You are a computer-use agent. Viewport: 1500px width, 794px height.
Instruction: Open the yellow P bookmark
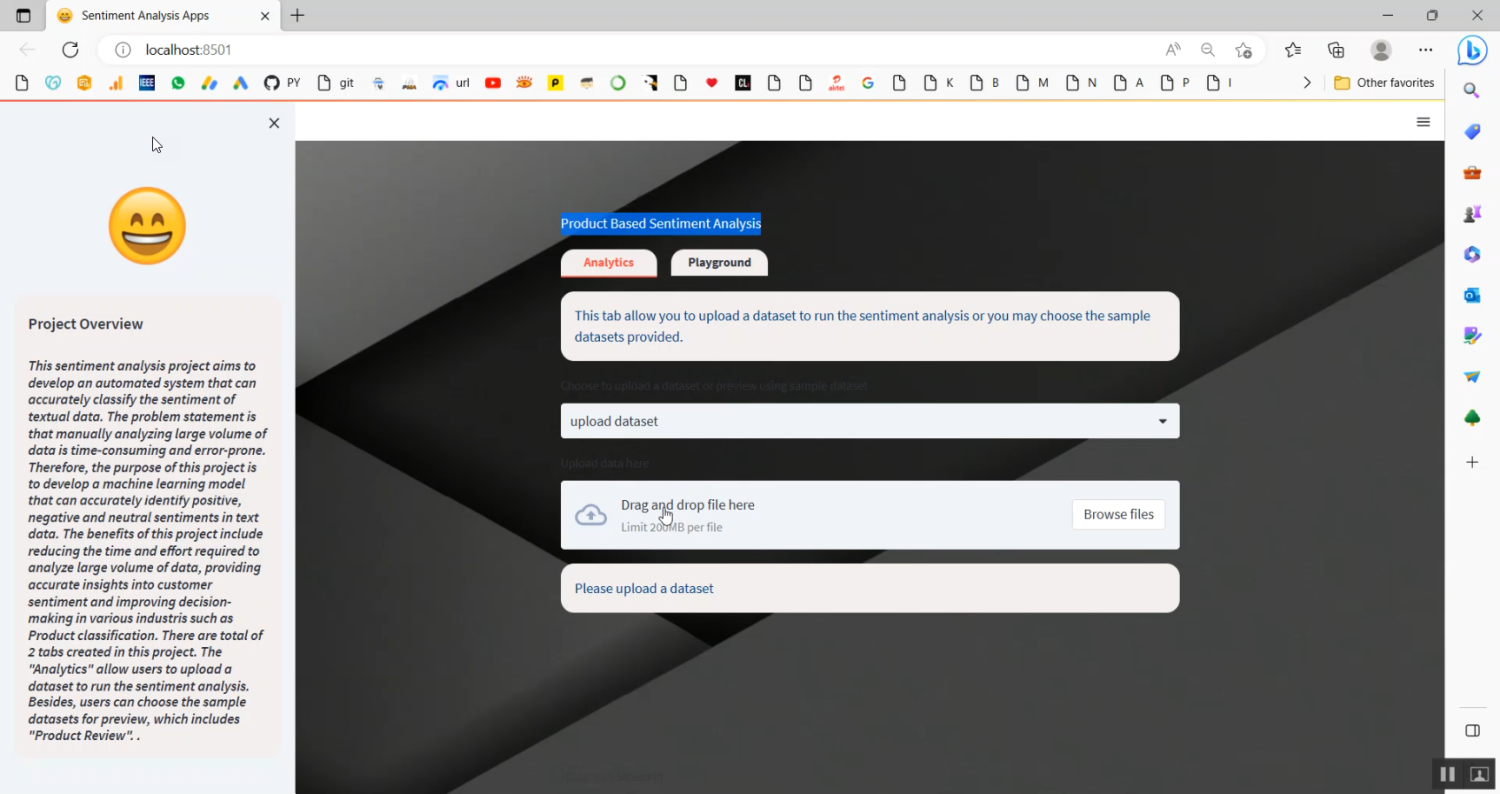(x=555, y=83)
